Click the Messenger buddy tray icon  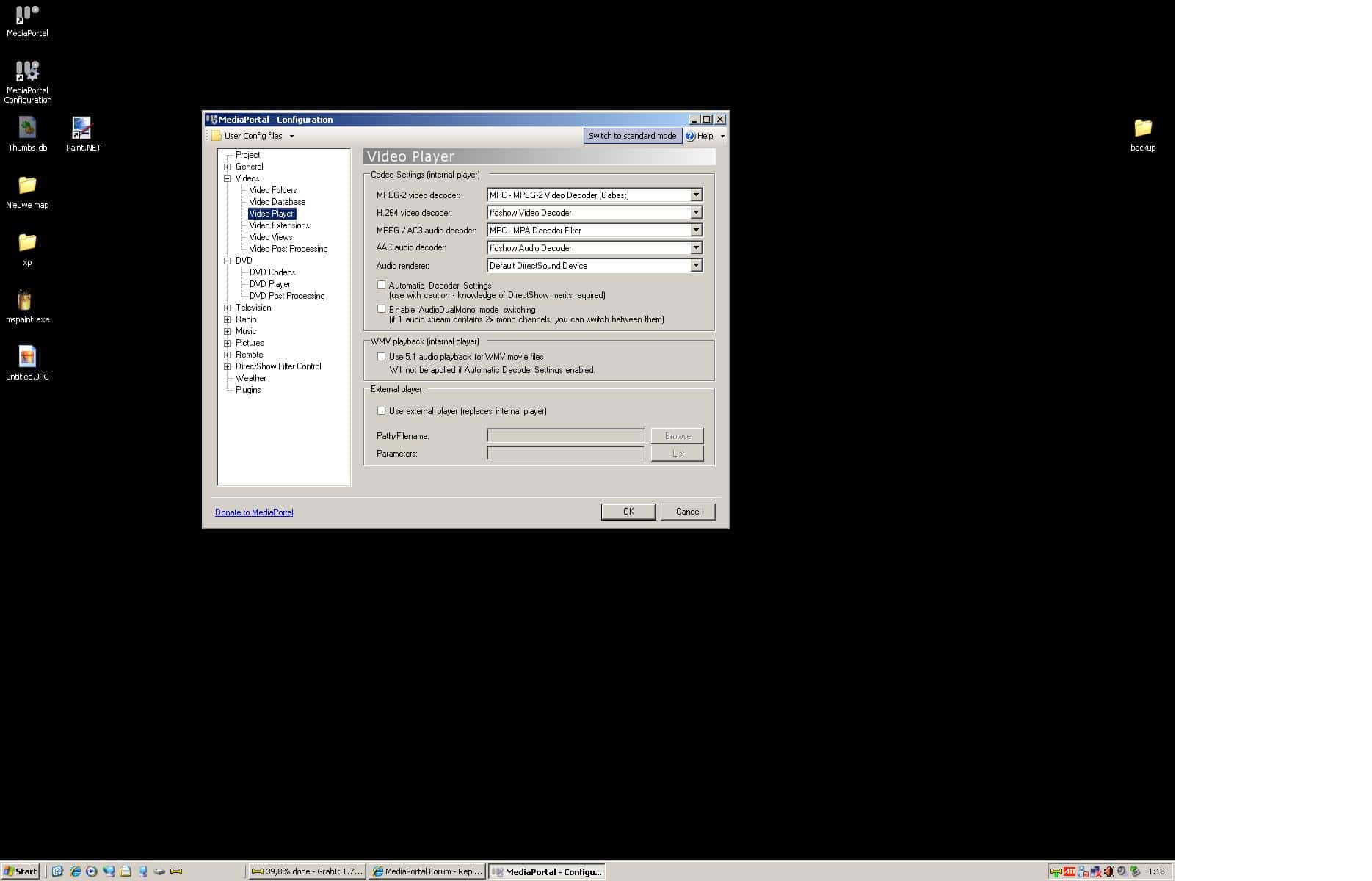[1083, 871]
